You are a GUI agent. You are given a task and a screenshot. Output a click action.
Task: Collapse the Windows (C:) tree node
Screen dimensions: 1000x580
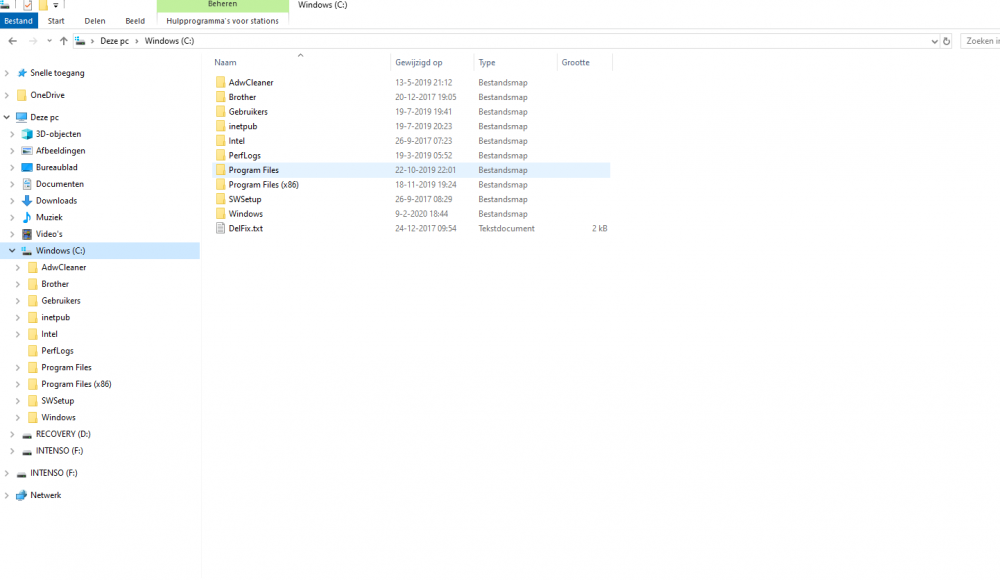[12, 251]
